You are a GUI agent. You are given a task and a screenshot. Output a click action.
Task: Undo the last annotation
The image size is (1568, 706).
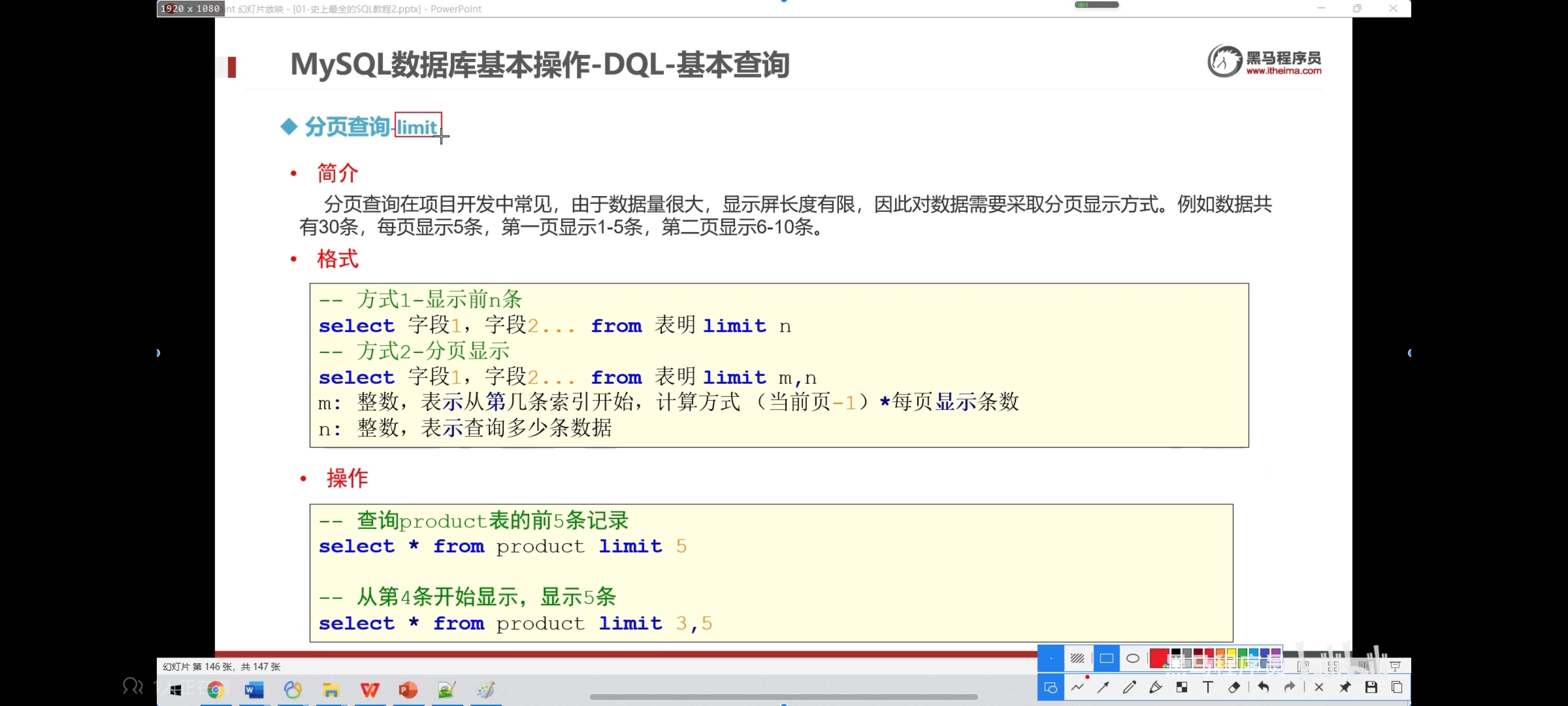coord(1263,688)
